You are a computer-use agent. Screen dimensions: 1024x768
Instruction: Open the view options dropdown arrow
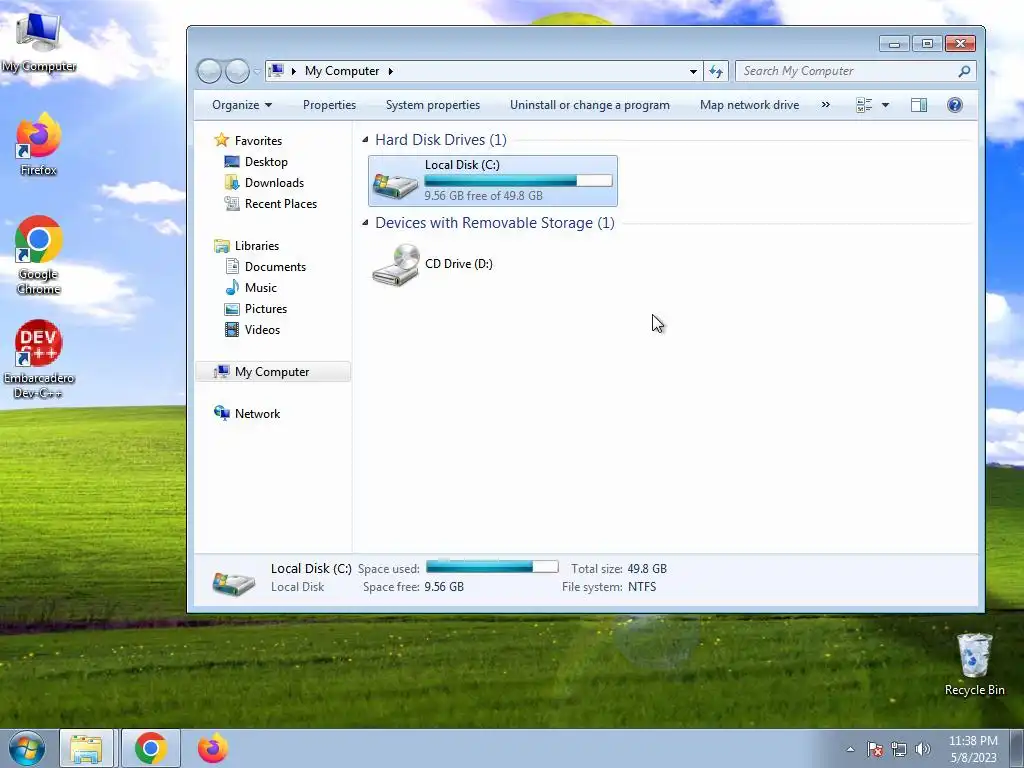coord(886,105)
